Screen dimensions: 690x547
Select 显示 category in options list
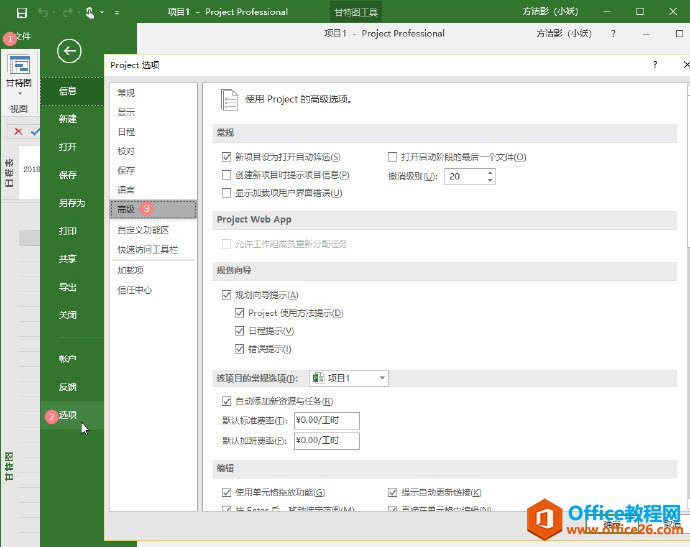coord(126,112)
